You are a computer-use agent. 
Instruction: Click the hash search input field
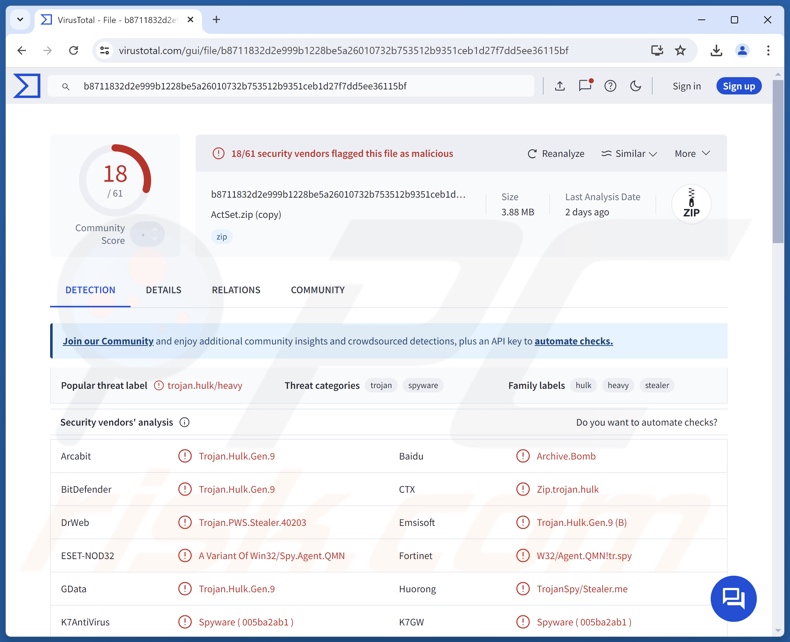[x=300, y=86]
